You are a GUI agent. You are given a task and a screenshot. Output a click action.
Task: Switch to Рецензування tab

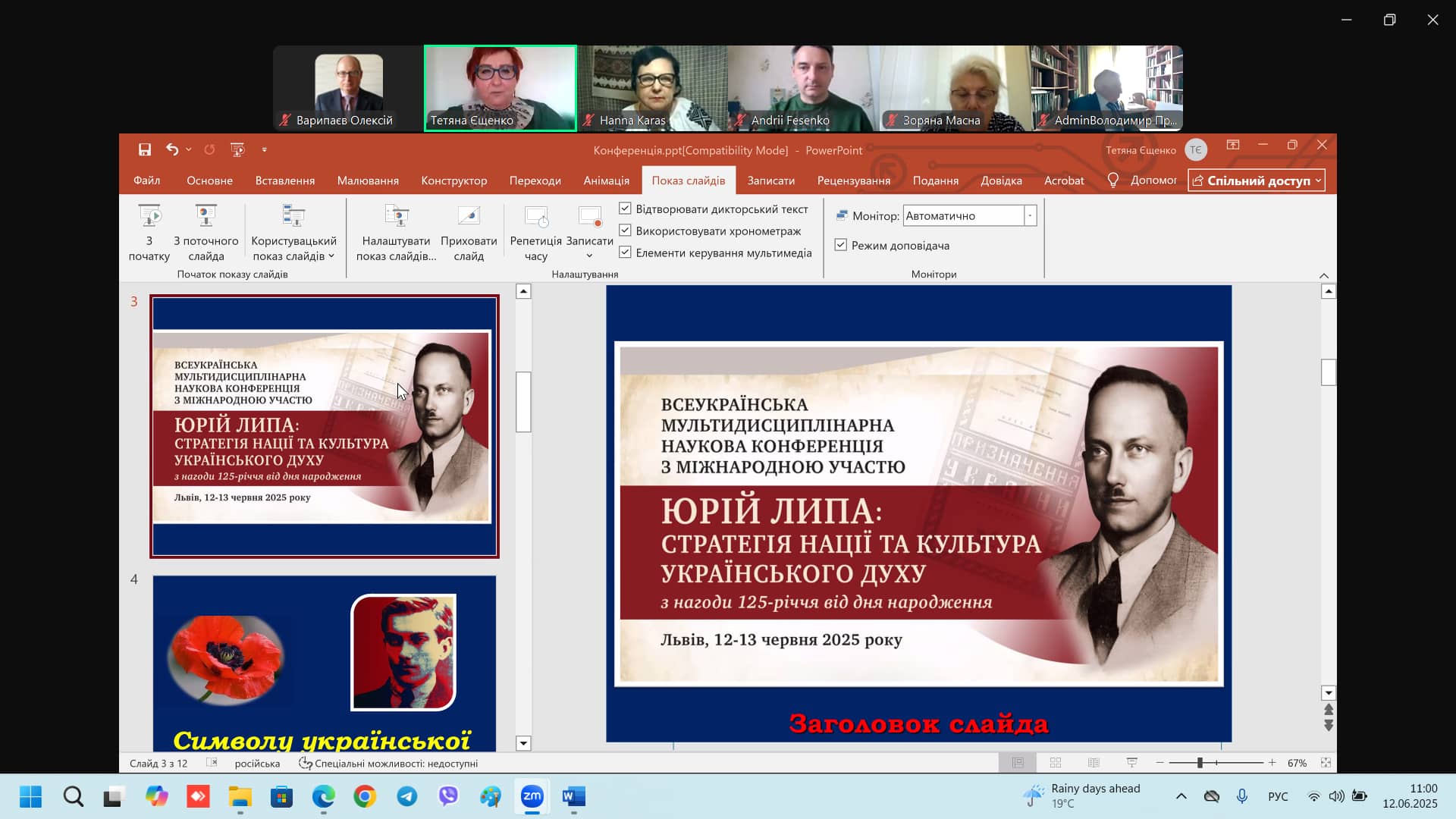pos(853,180)
